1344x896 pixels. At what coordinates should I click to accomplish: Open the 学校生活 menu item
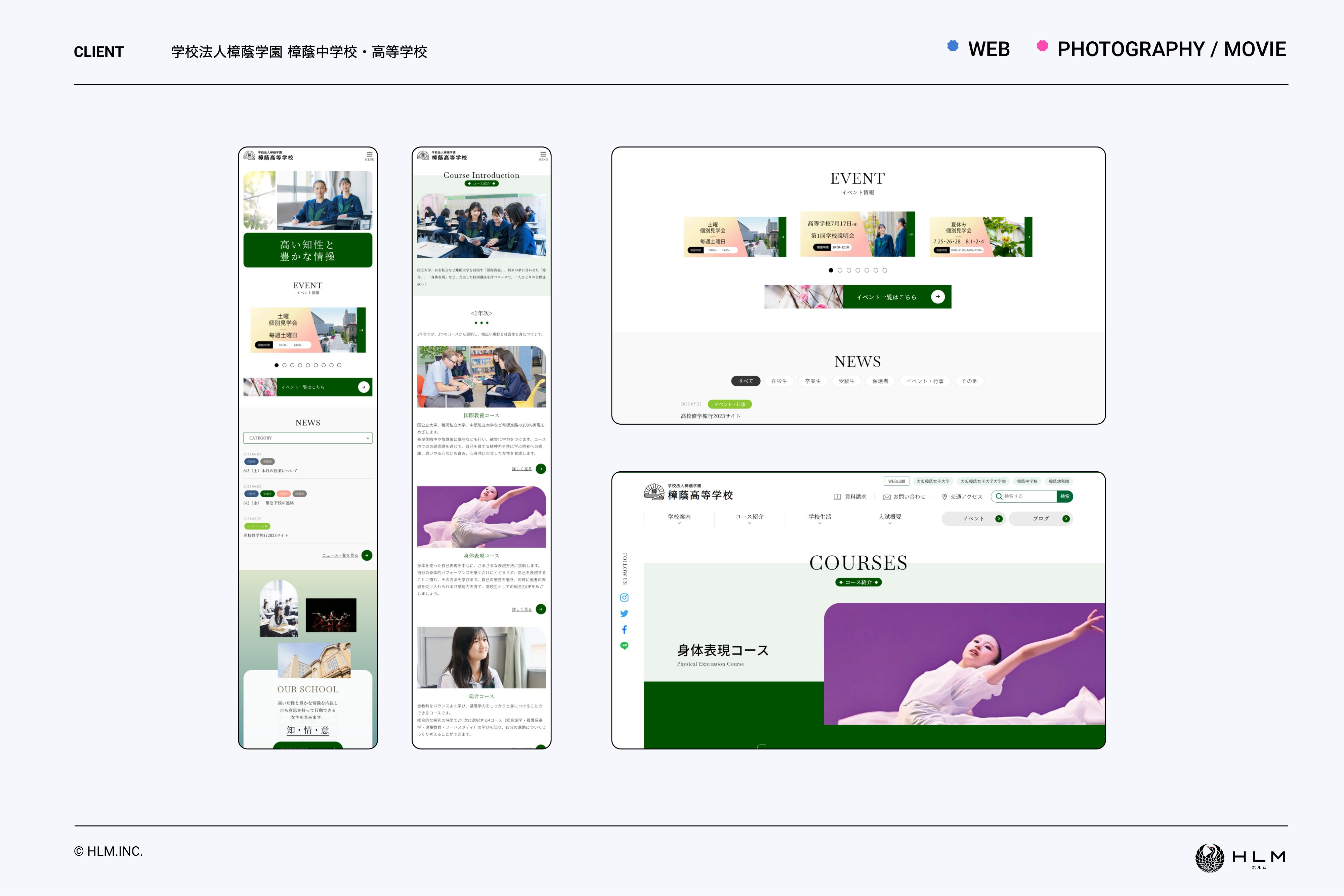tap(821, 518)
